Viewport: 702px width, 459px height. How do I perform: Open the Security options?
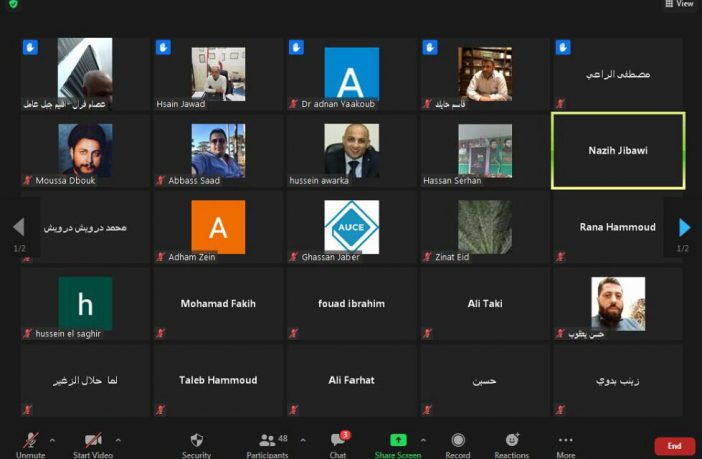coord(196,444)
